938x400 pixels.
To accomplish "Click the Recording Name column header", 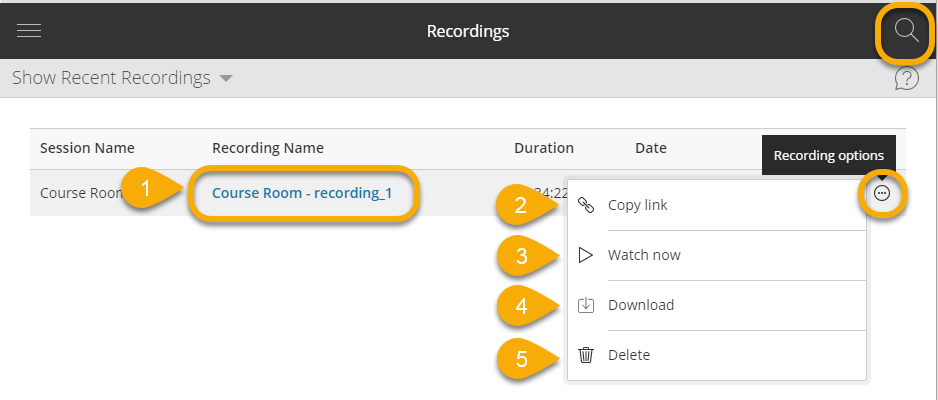I will click(x=268, y=148).
